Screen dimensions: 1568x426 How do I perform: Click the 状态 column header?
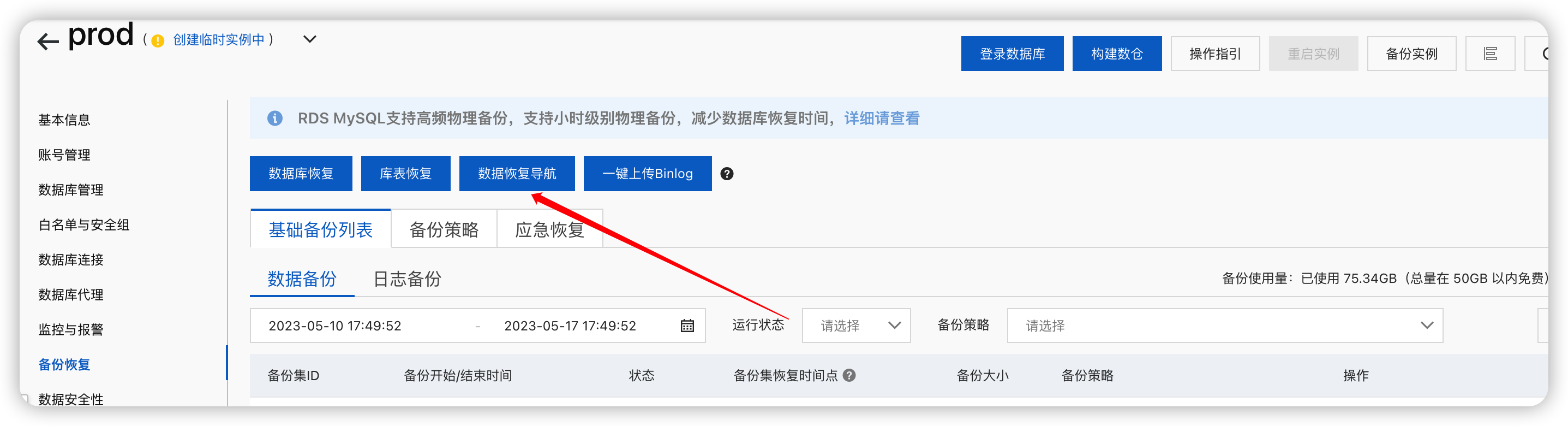click(x=642, y=375)
